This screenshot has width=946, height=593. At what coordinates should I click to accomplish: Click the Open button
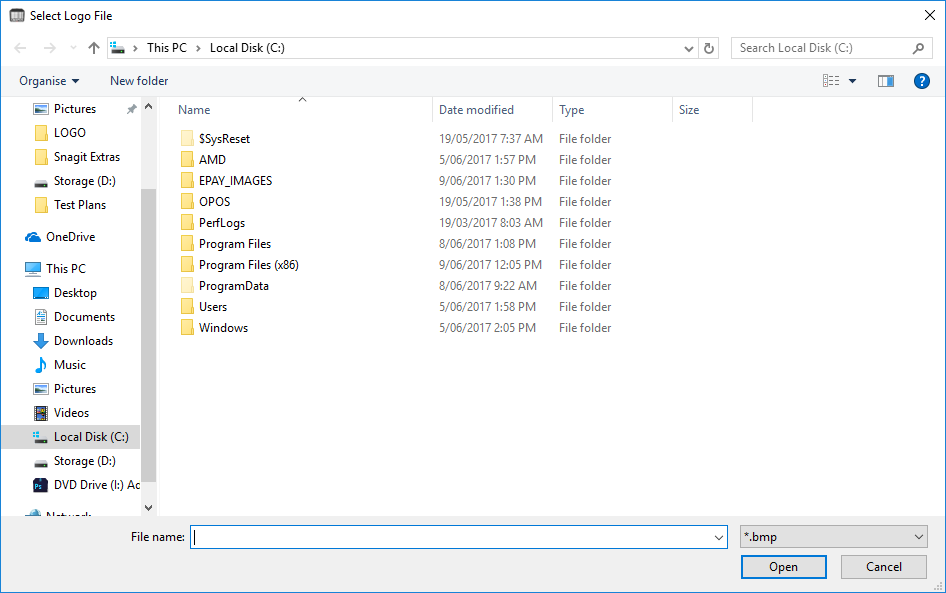pyautogui.click(x=783, y=567)
